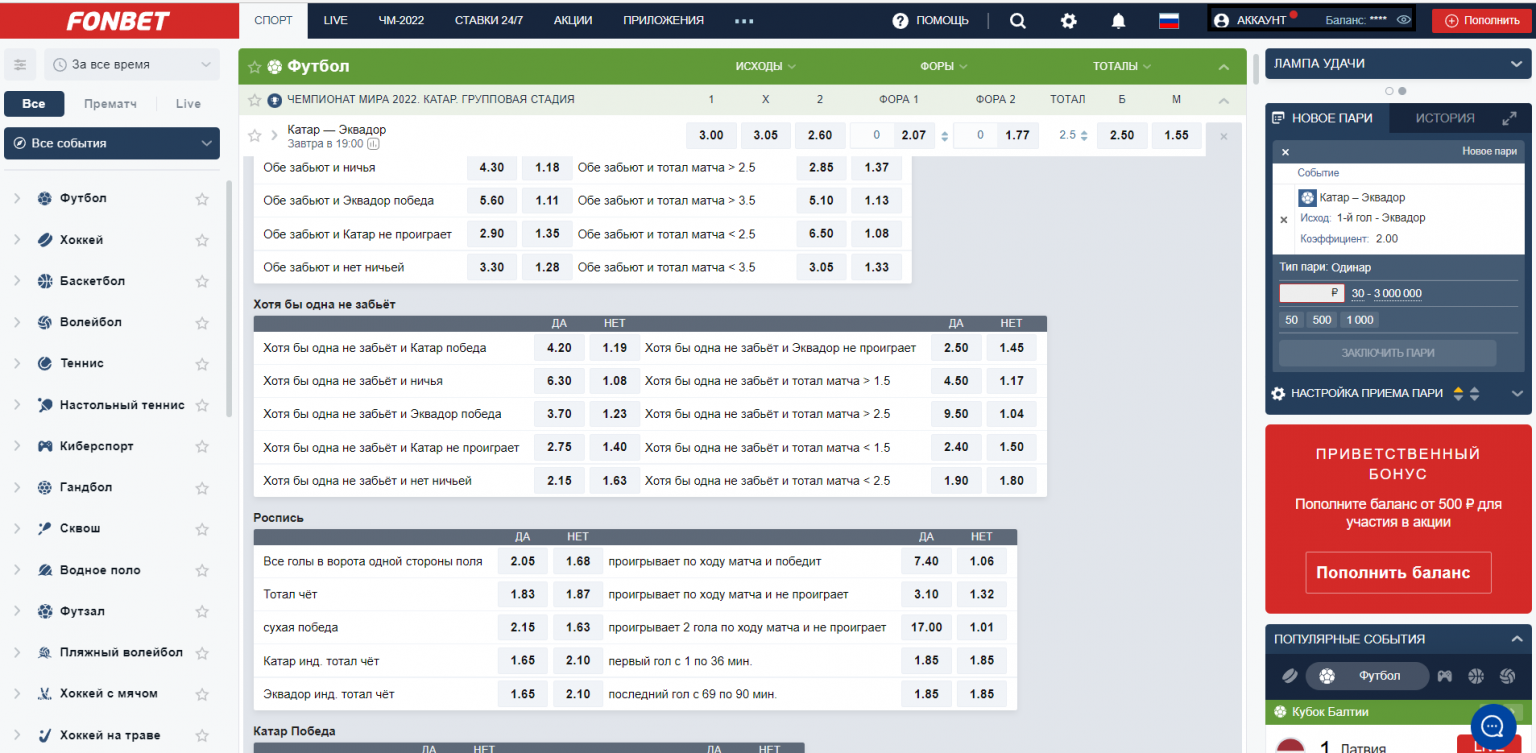The height and width of the screenshot is (753, 1536).
Task: Favorite Киберспорт with its star
Action: pyautogui.click(x=202, y=446)
